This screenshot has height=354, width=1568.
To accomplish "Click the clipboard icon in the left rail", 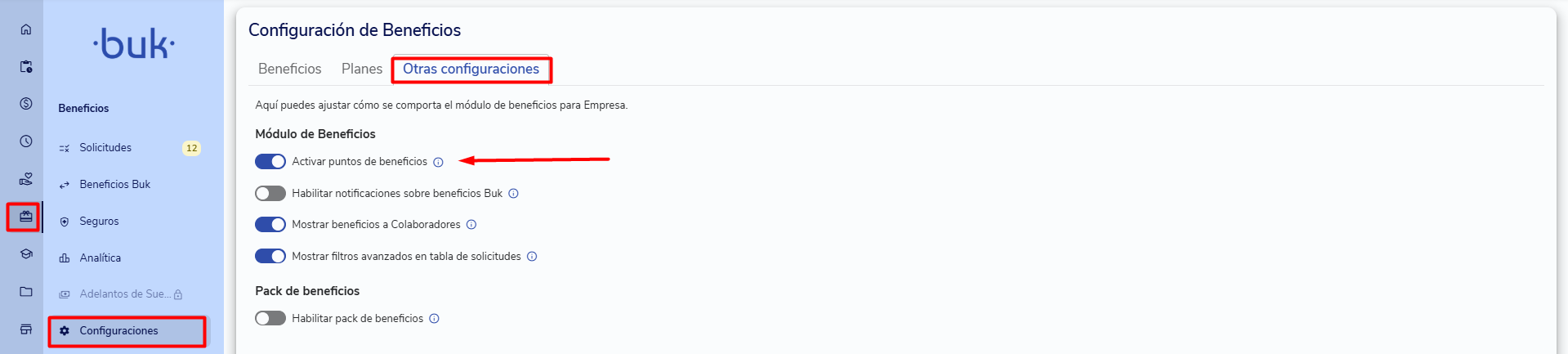I will (x=26, y=67).
